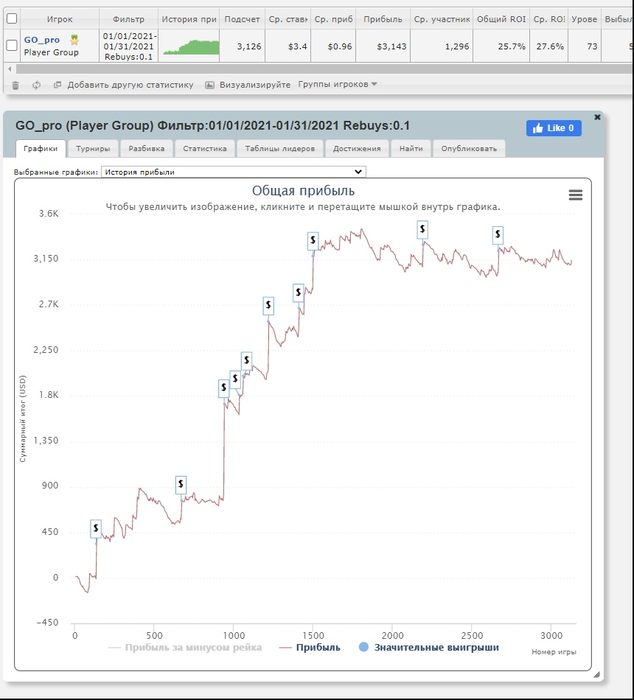Sort by the Ср. участник column header

pyautogui.click(x=442, y=19)
